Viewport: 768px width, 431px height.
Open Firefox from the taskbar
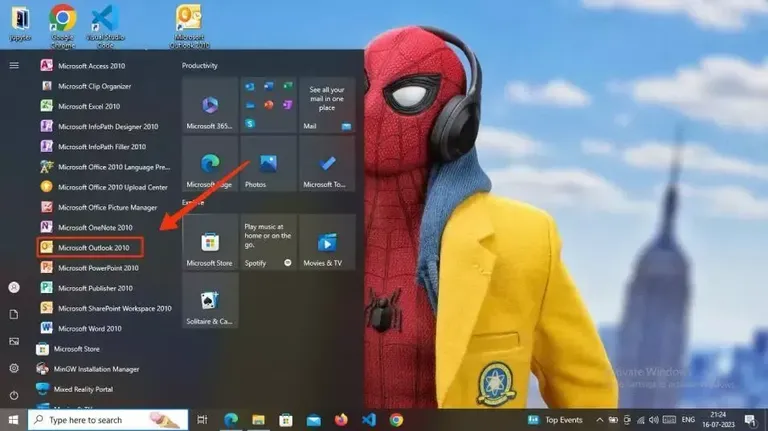coord(341,420)
